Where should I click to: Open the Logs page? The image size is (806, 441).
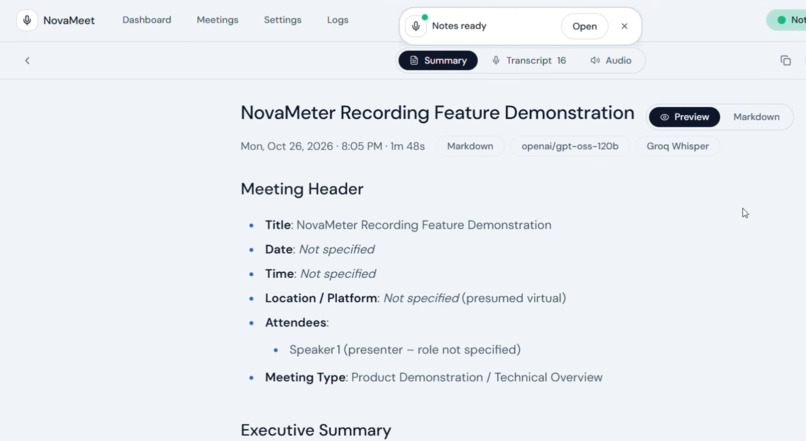(x=338, y=20)
